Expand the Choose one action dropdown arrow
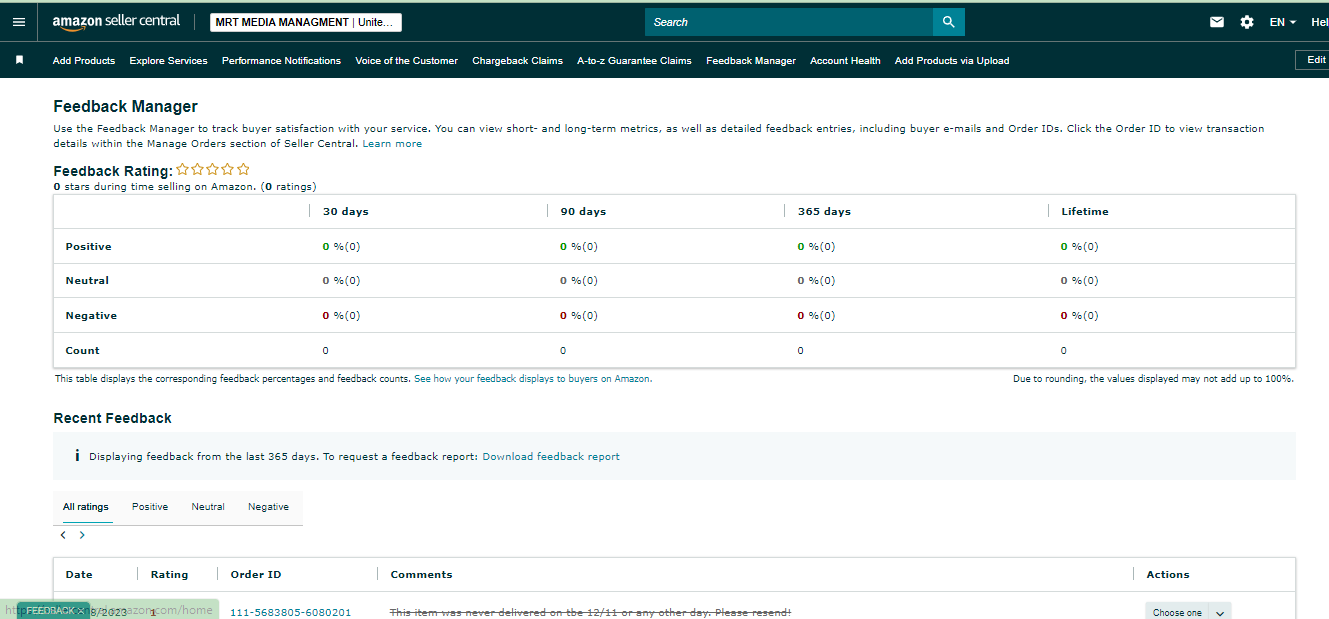1329x619 pixels. point(1220,612)
